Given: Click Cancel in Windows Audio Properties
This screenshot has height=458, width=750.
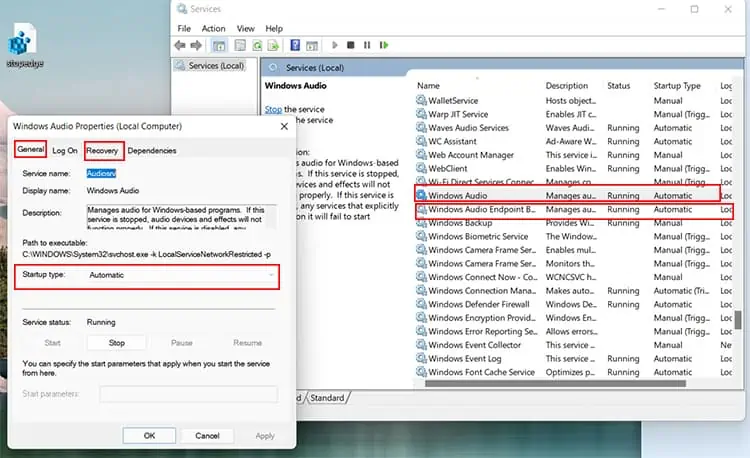Looking at the screenshot, I should [207, 436].
